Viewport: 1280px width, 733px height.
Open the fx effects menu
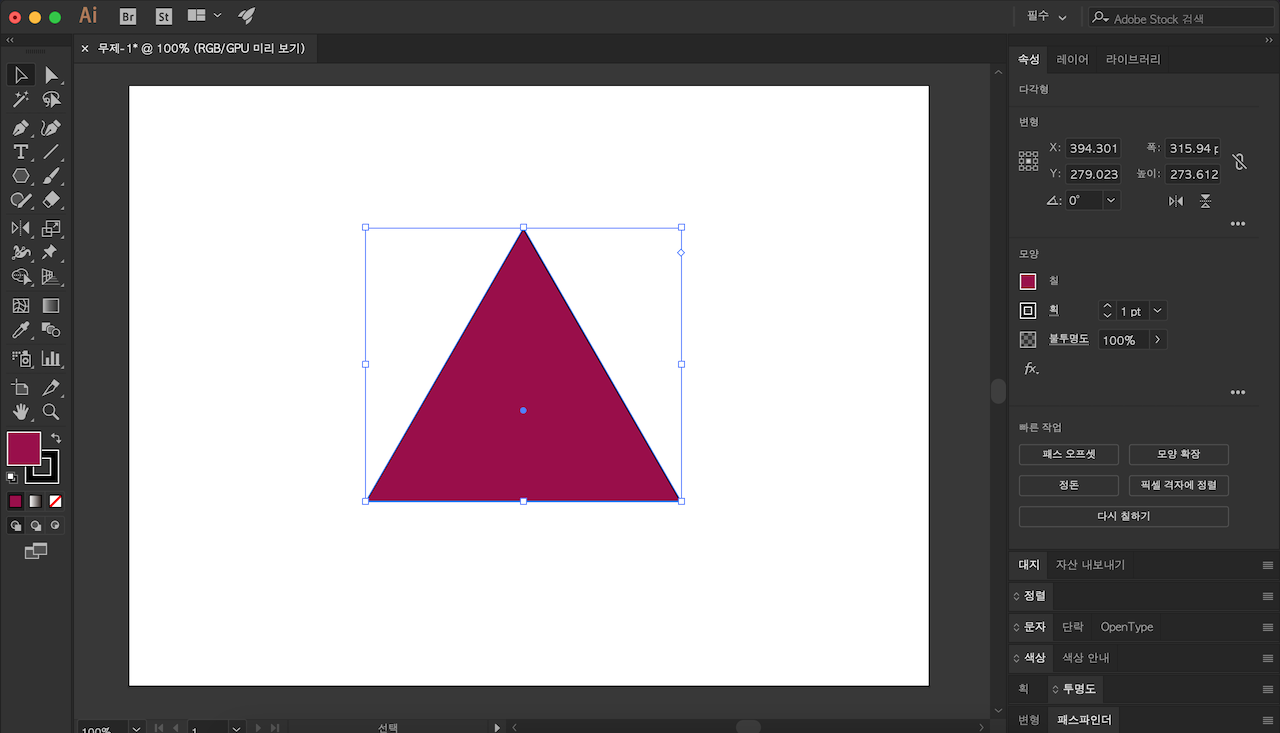pos(1031,369)
